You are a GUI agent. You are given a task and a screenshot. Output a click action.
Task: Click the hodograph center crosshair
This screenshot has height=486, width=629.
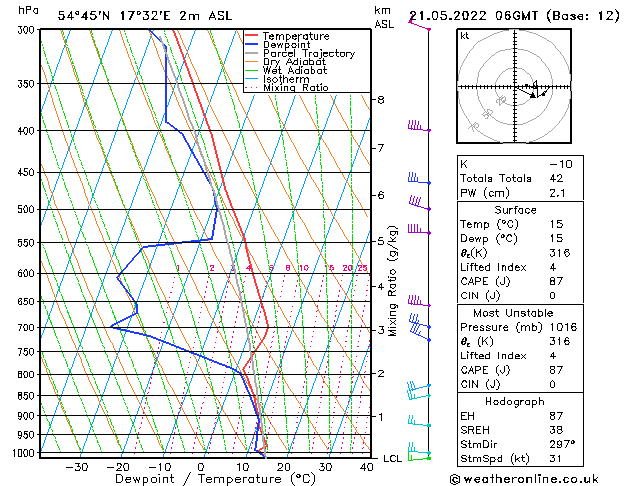coord(515,86)
